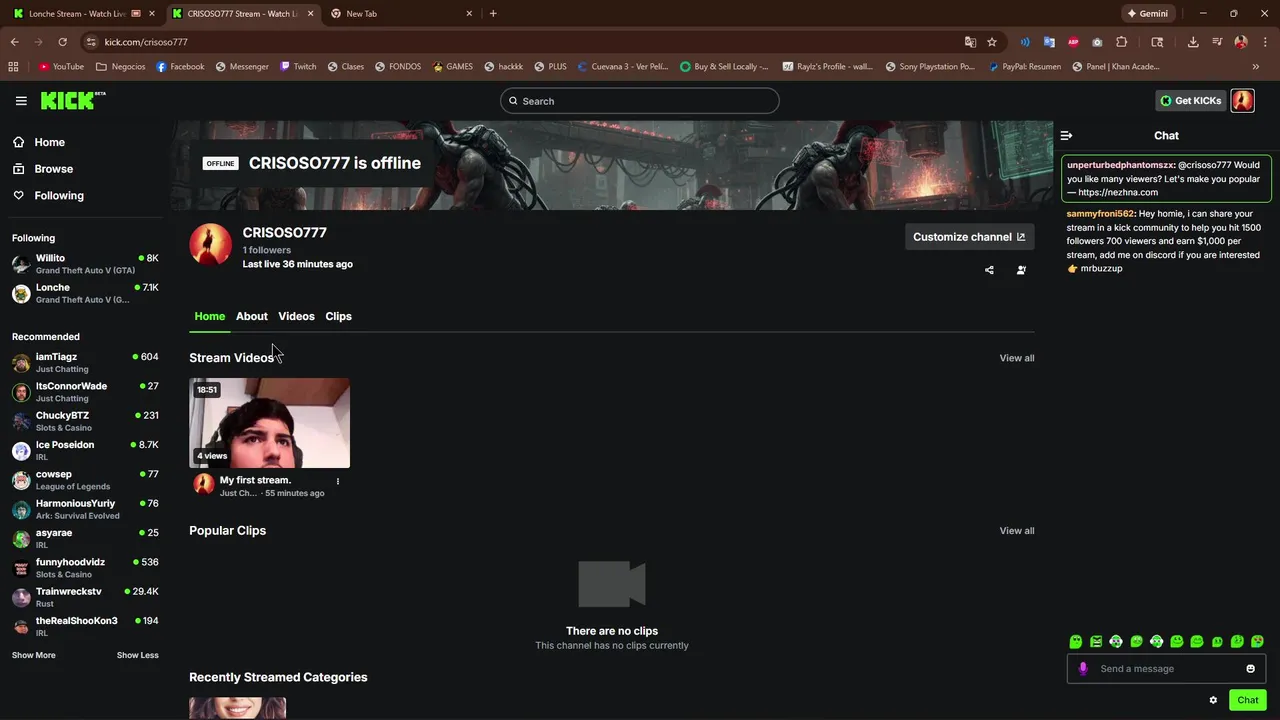Open user profile avatar beside Get KICKs
The width and height of the screenshot is (1280, 720).
click(x=1242, y=100)
